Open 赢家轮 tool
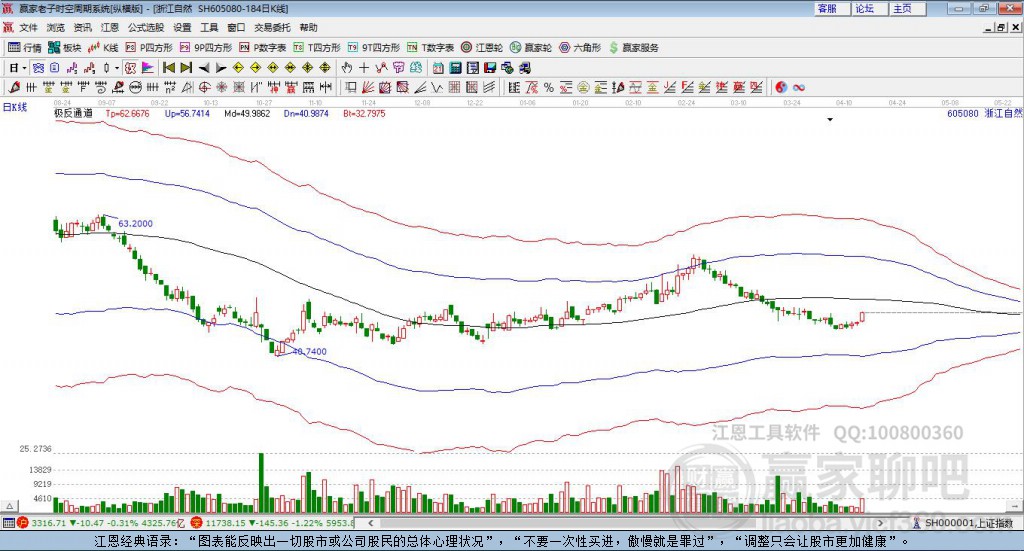 (531, 48)
